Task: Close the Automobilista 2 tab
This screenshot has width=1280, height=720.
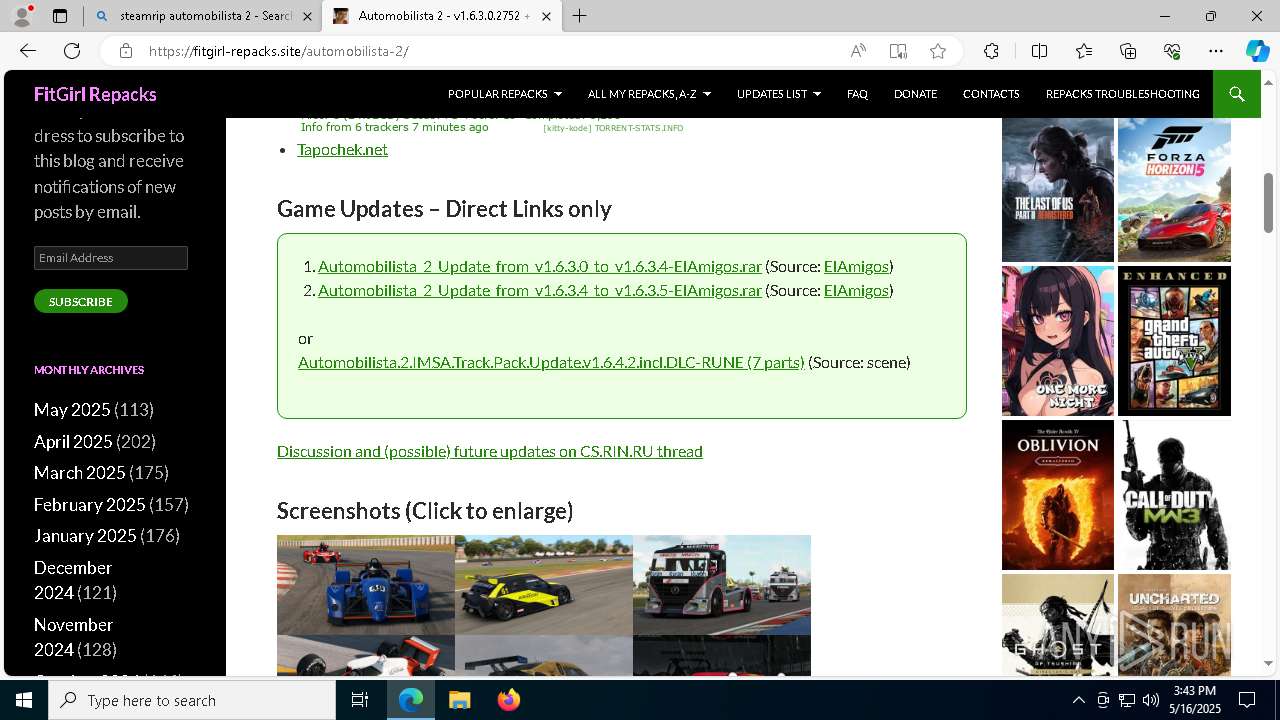Action: [546, 16]
